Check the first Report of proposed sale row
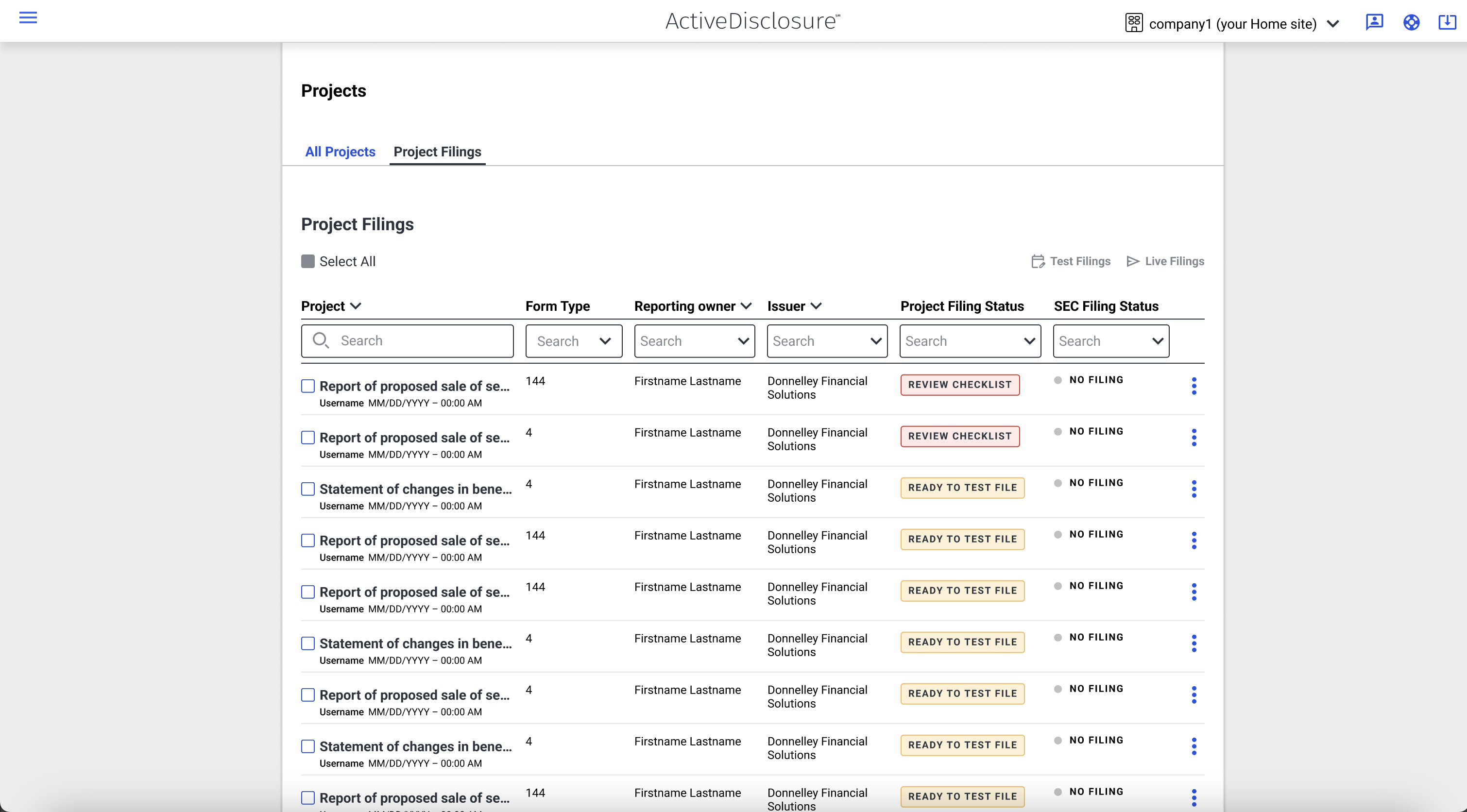The image size is (1467, 812). [307, 386]
